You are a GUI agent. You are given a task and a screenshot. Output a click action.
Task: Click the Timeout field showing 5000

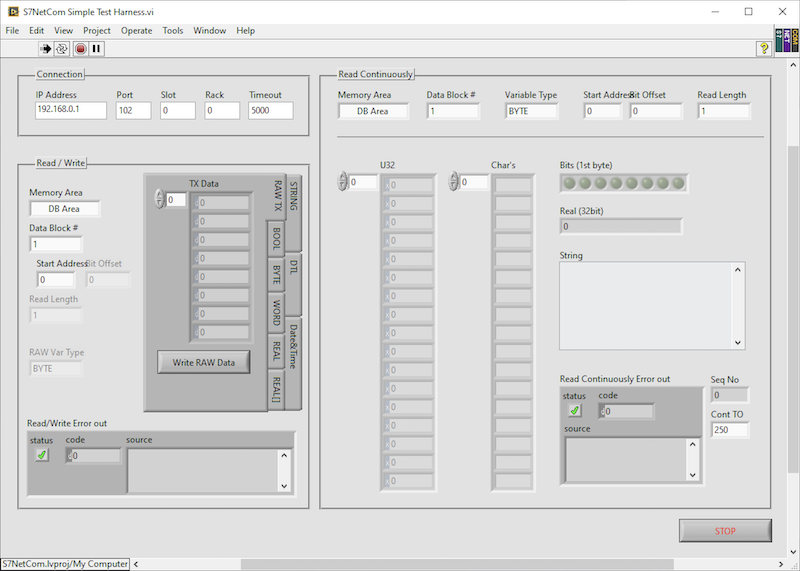coord(271,110)
